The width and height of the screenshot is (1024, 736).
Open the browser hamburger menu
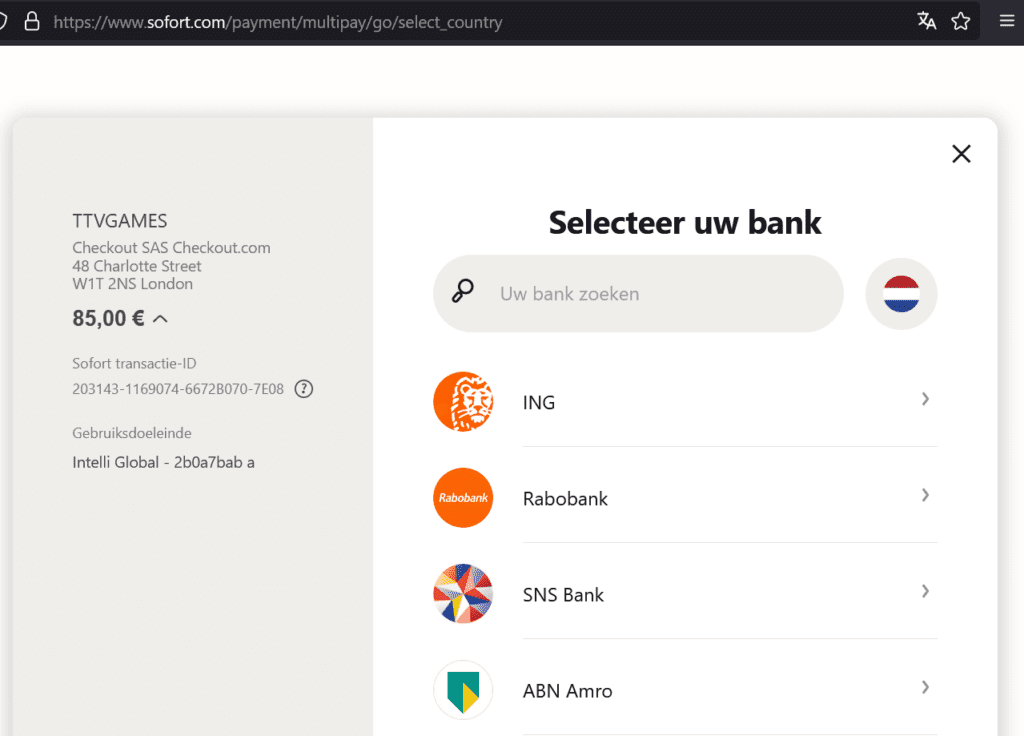(1007, 21)
